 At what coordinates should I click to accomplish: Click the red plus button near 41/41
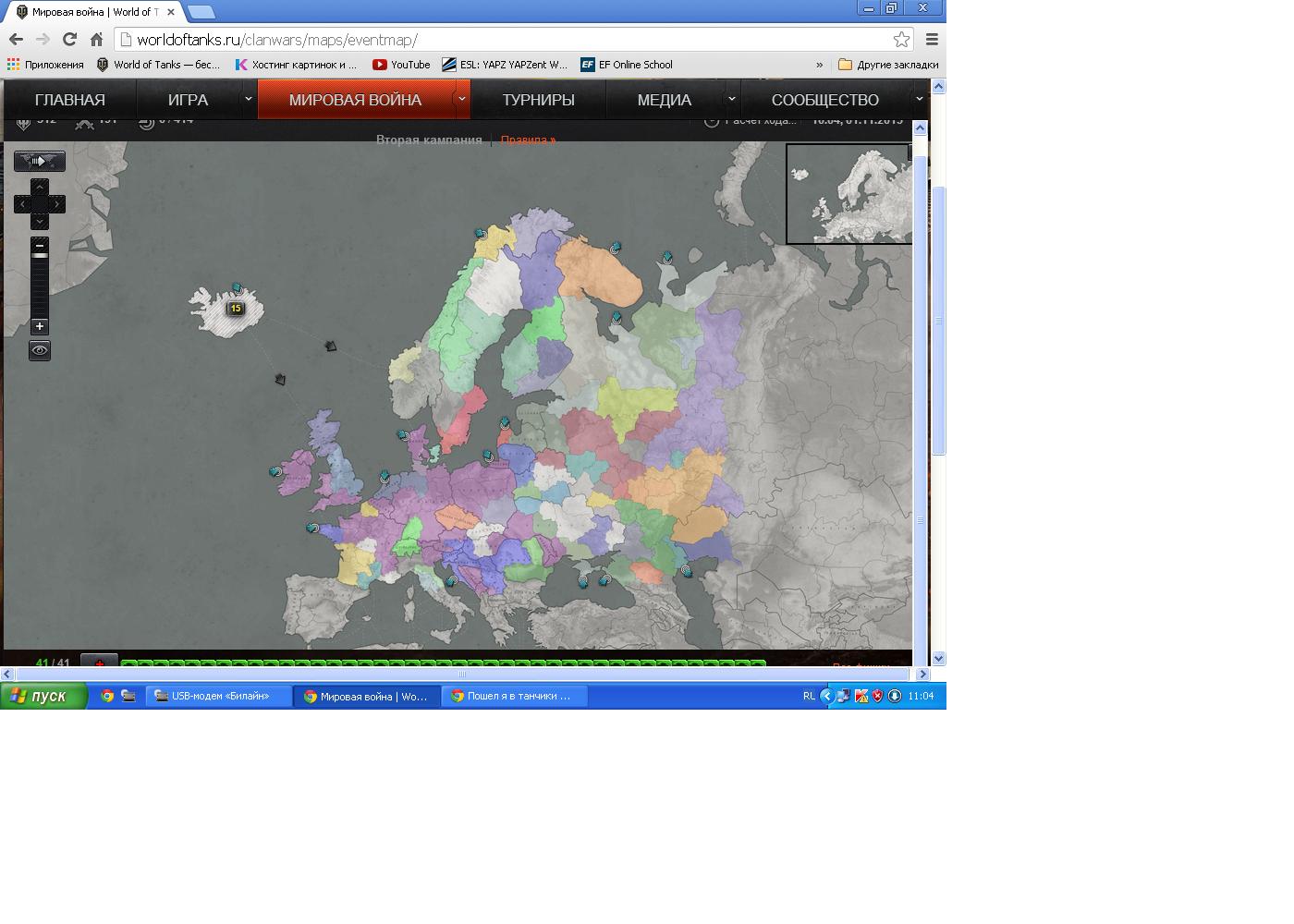point(100,661)
